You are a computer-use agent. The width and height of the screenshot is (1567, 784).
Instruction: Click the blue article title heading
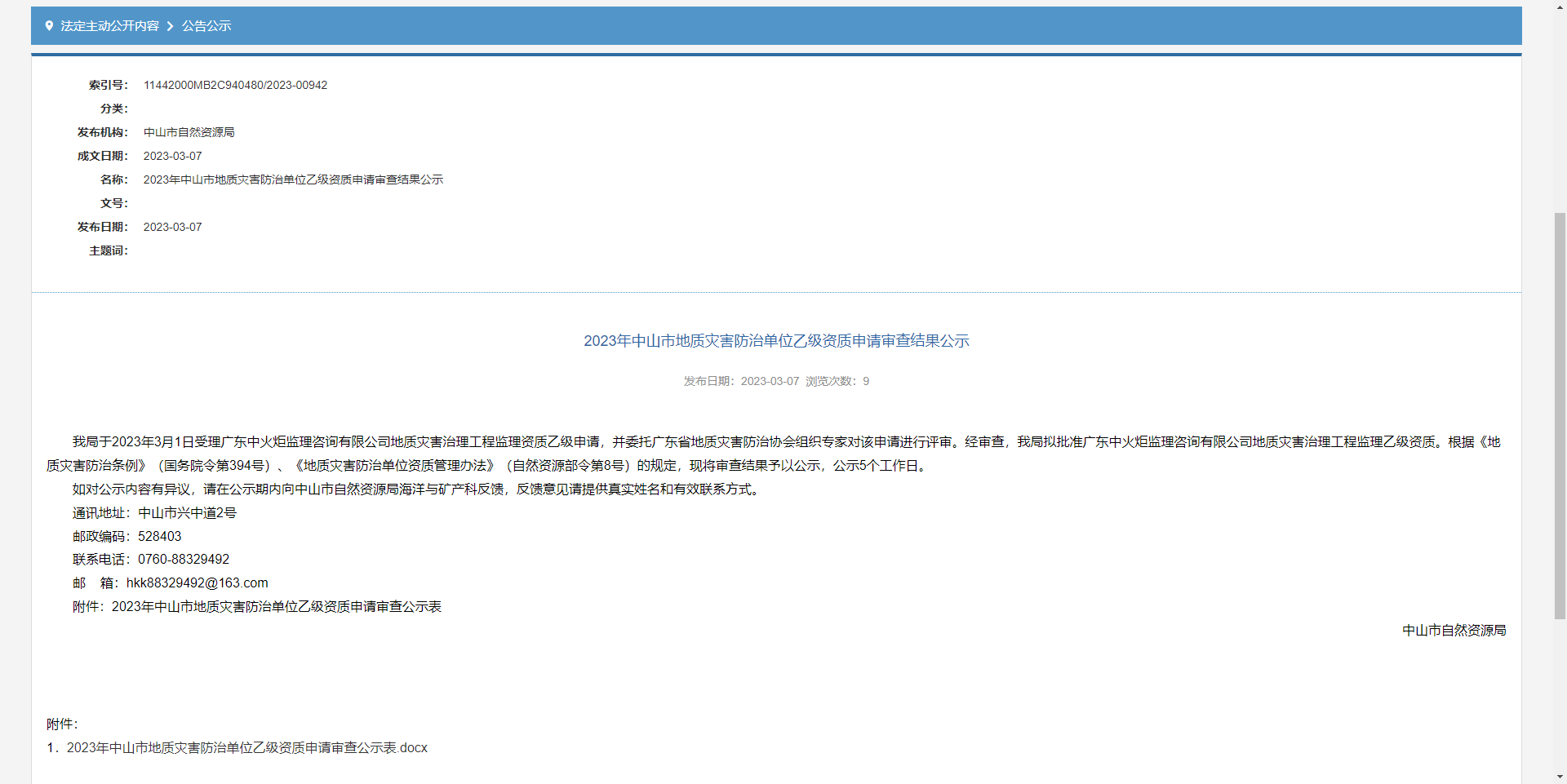coord(776,341)
